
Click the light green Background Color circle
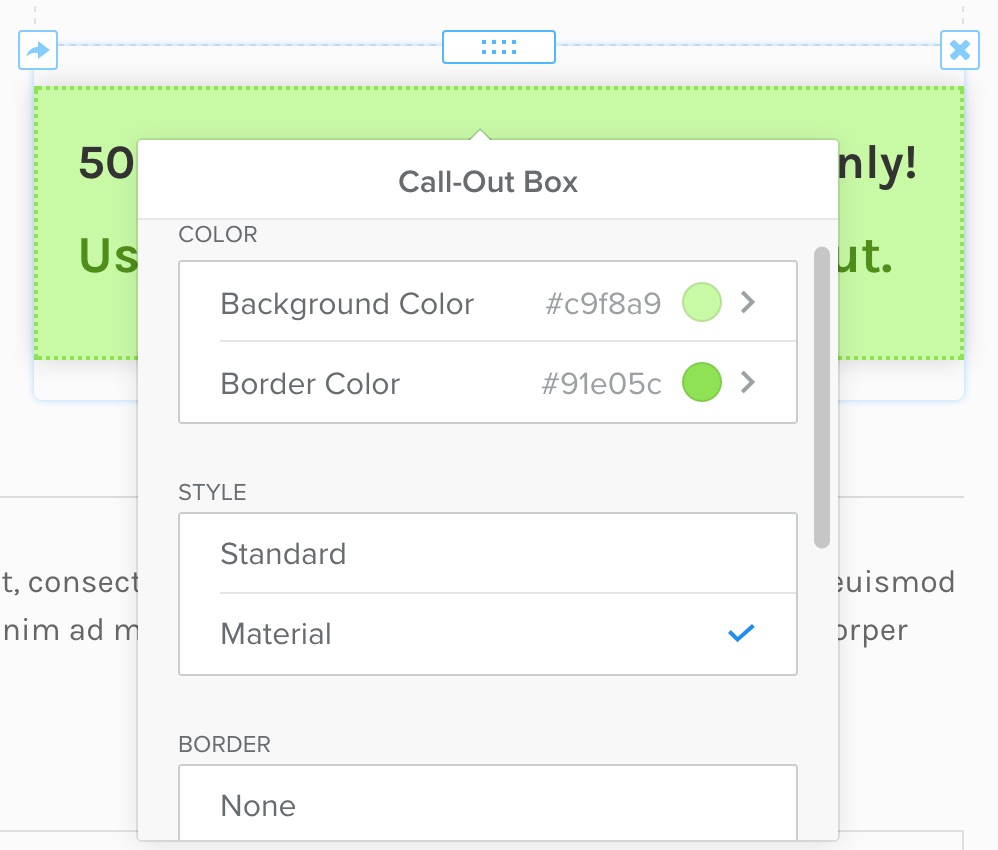click(x=701, y=302)
